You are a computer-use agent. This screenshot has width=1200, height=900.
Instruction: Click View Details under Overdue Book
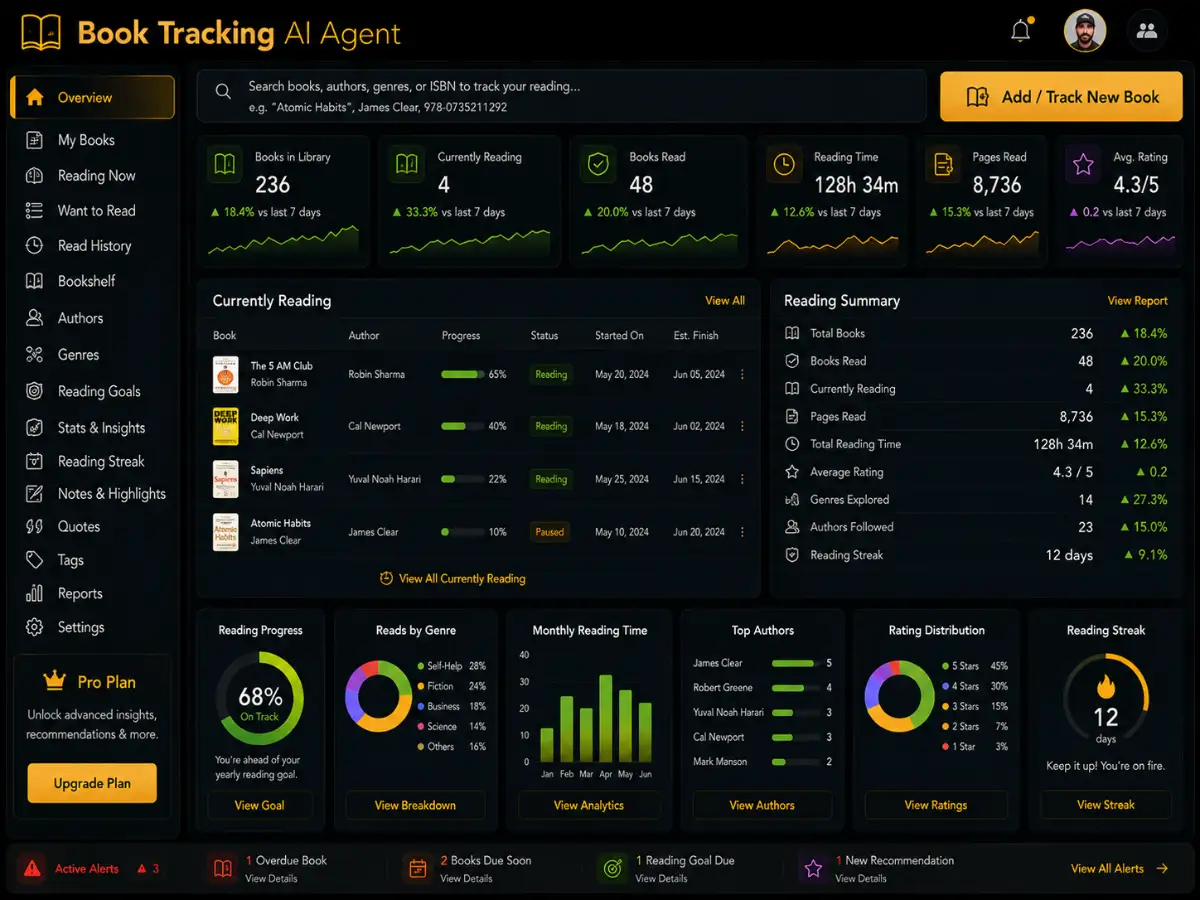271,878
